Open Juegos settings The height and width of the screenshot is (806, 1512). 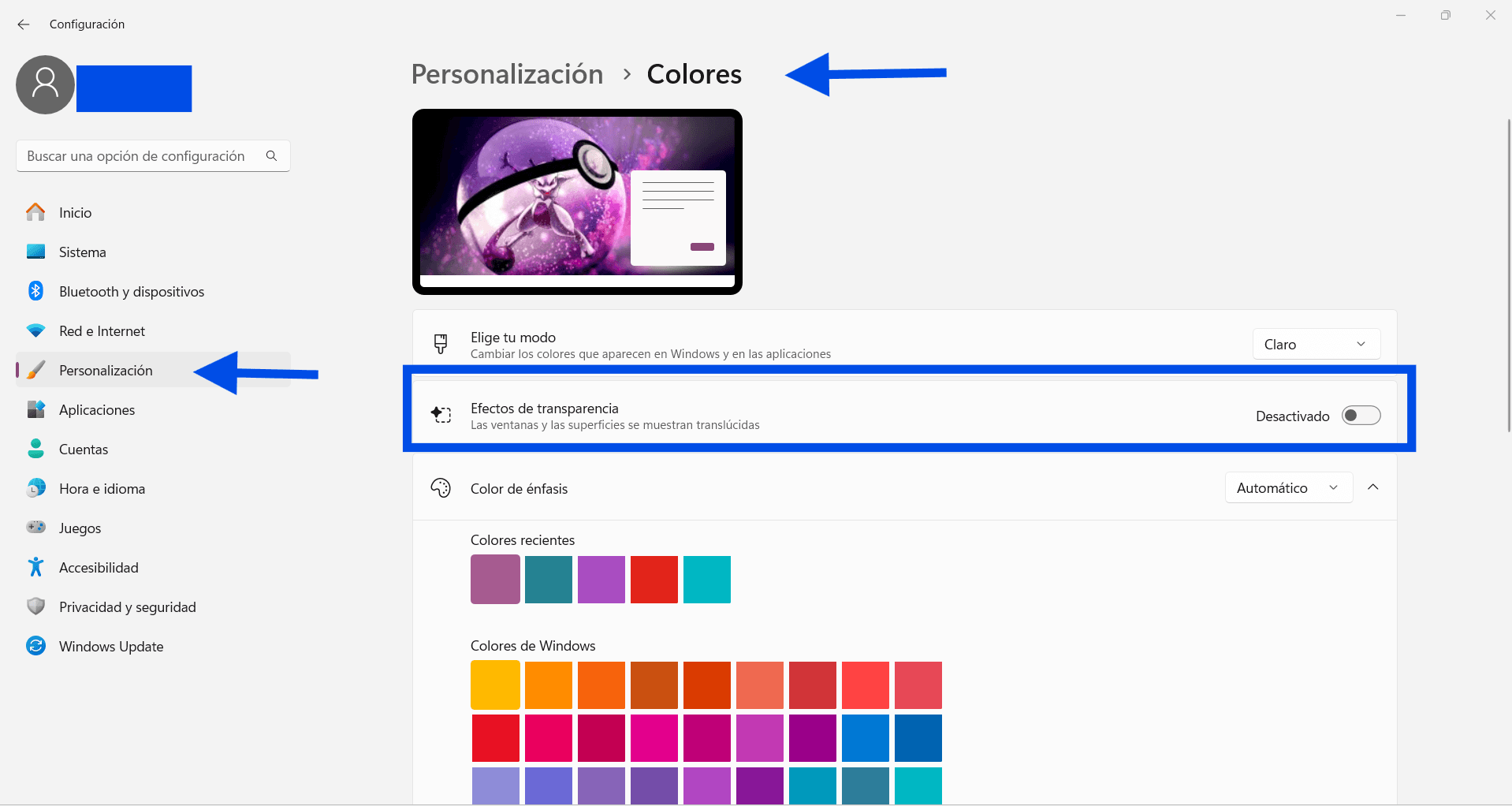[153, 528]
